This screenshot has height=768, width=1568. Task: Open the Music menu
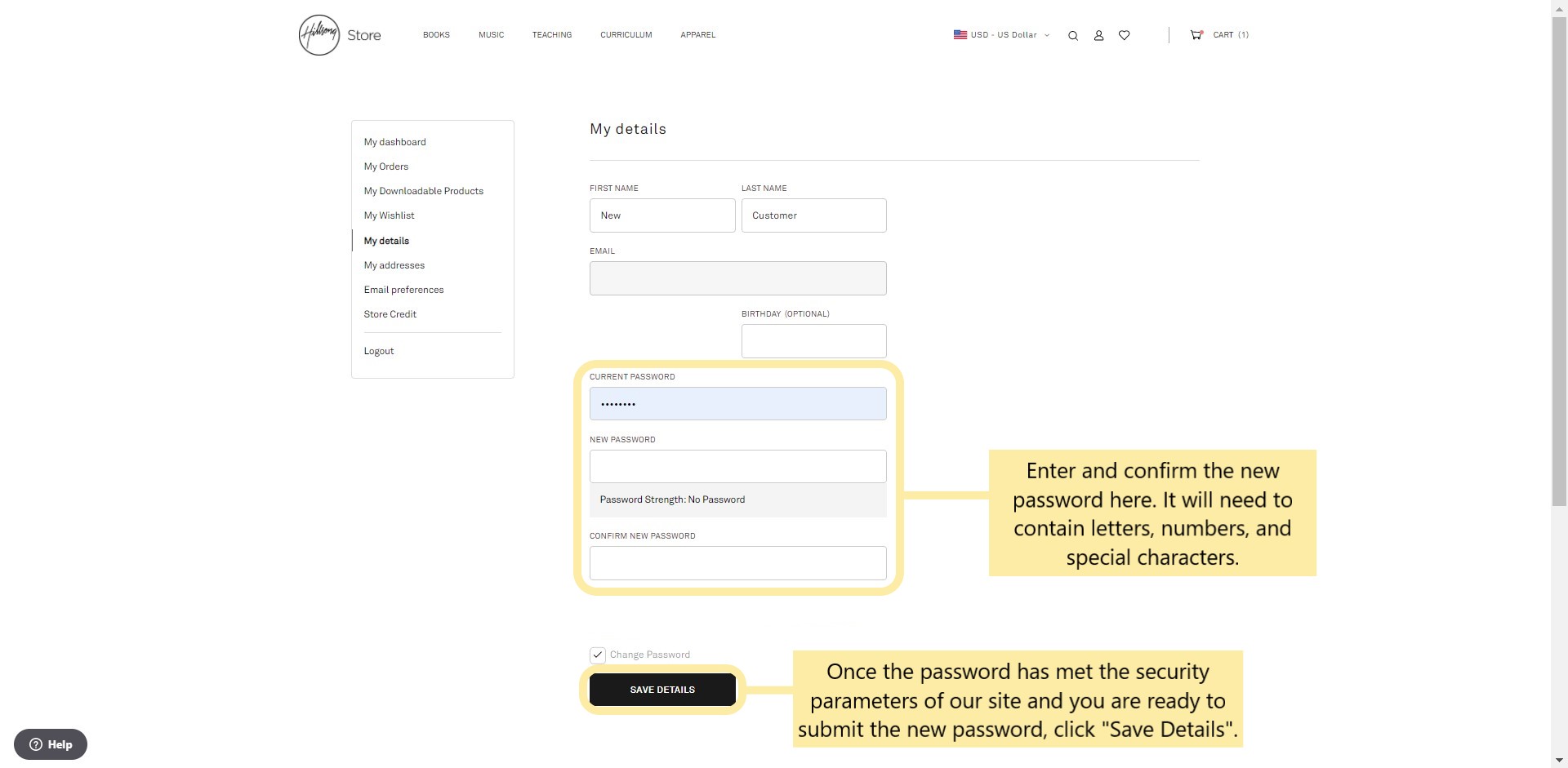pyautogui.click(x=491, y=35)
